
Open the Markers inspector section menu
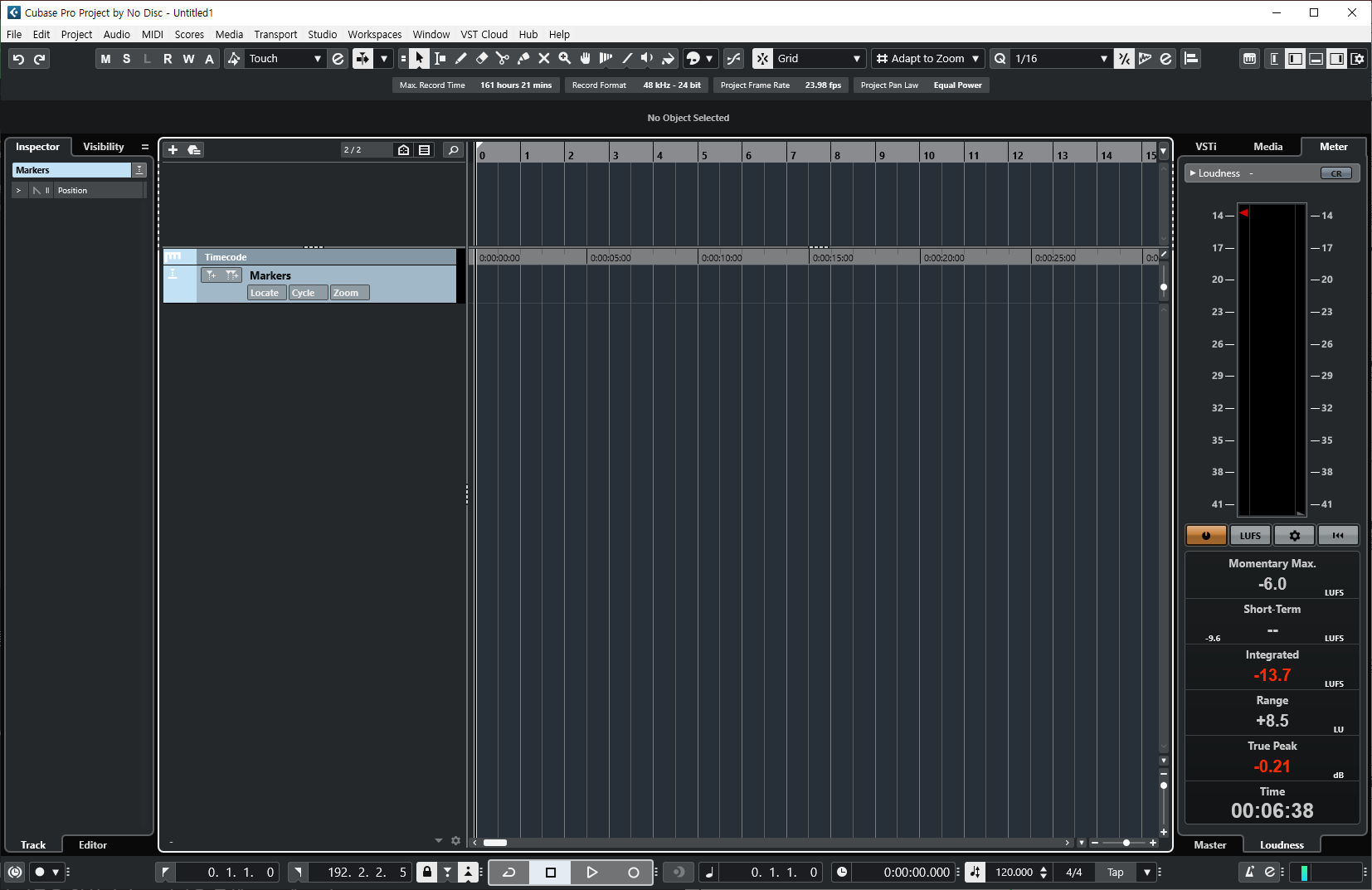pyautogui.click(x=139, y=170)
